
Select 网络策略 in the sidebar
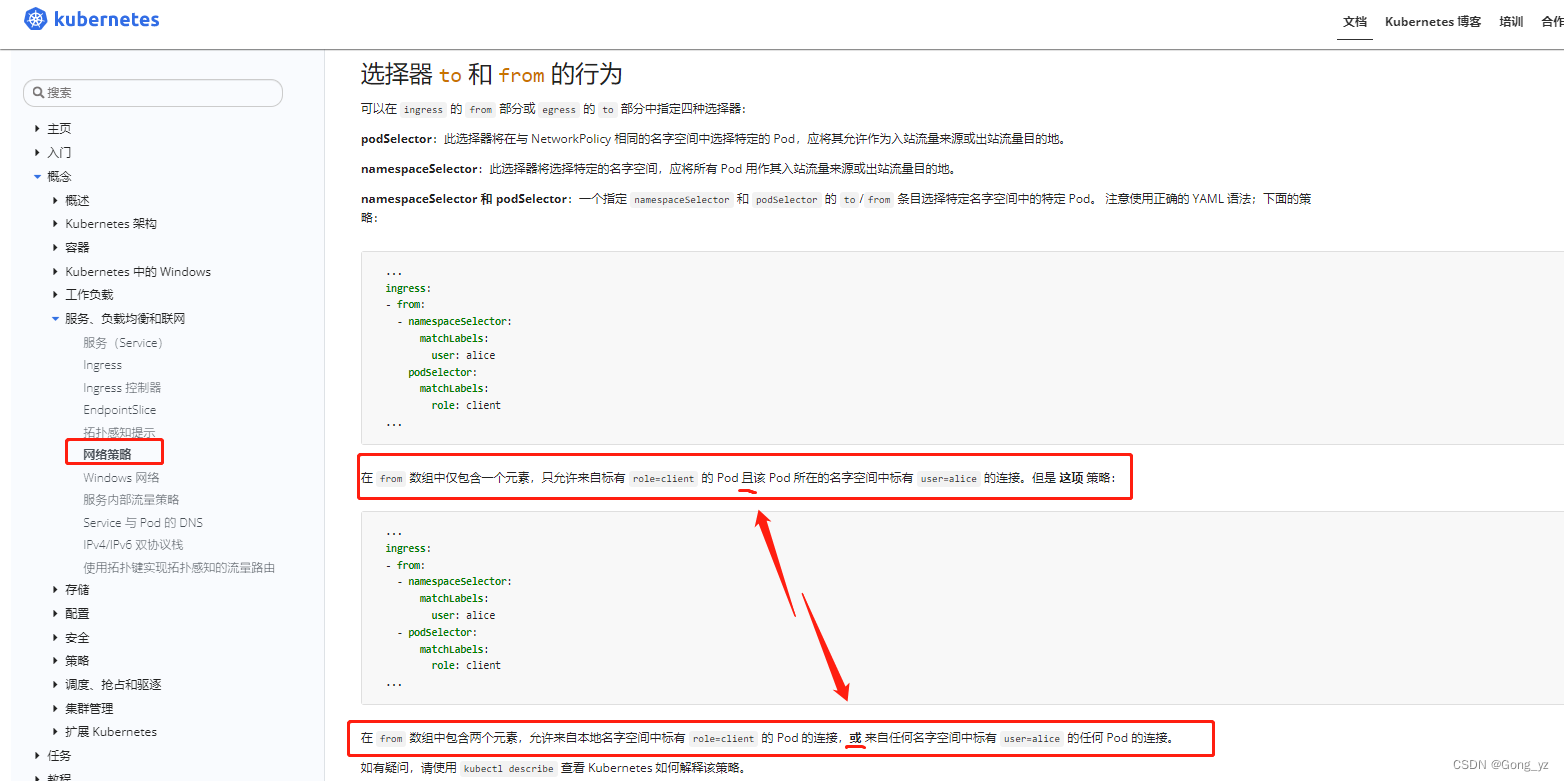107,454
